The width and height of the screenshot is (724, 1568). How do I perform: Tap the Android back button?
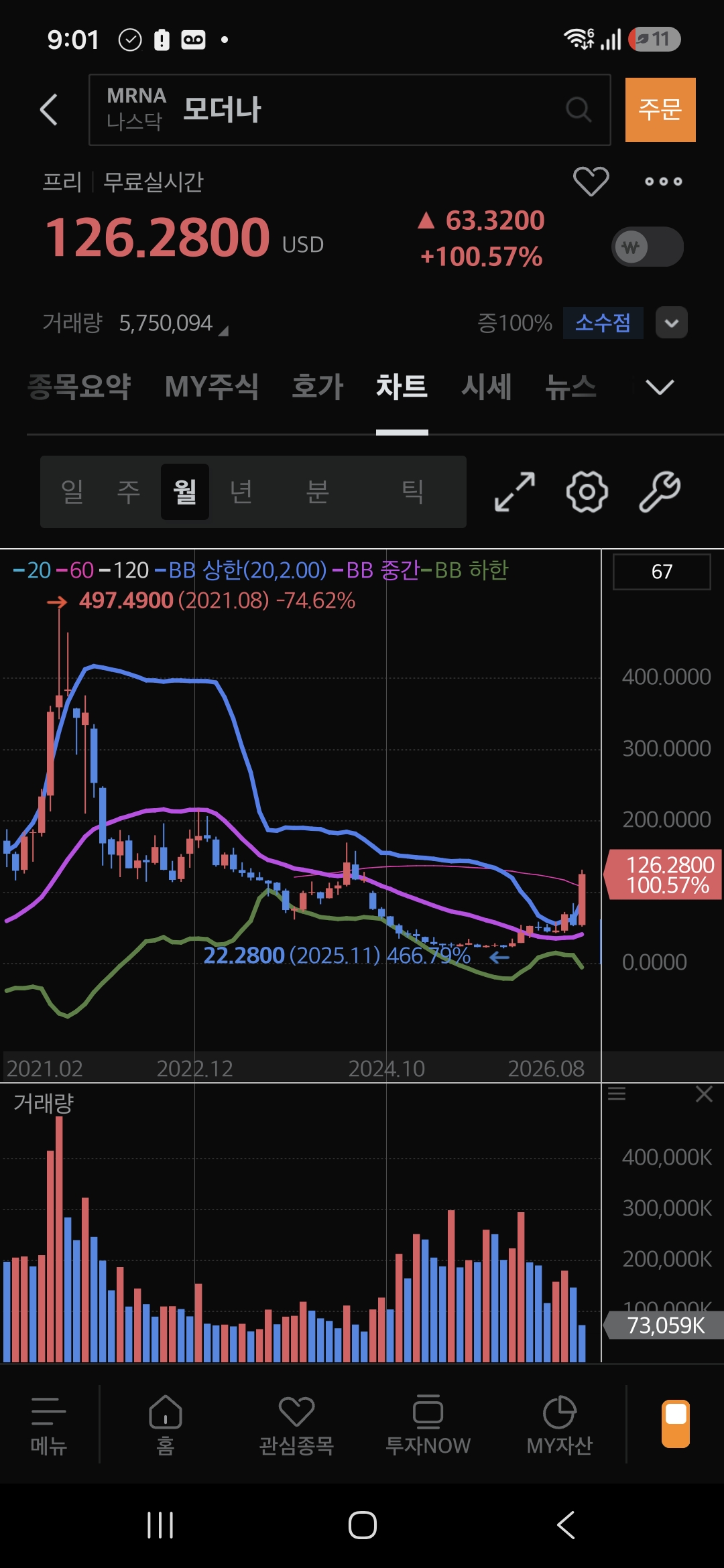click(566, 1525)
